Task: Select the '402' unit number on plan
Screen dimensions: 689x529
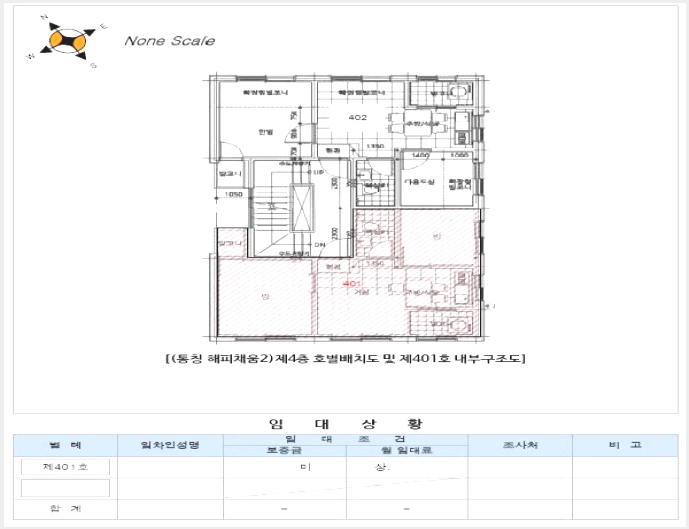Action: coord(357,117)
